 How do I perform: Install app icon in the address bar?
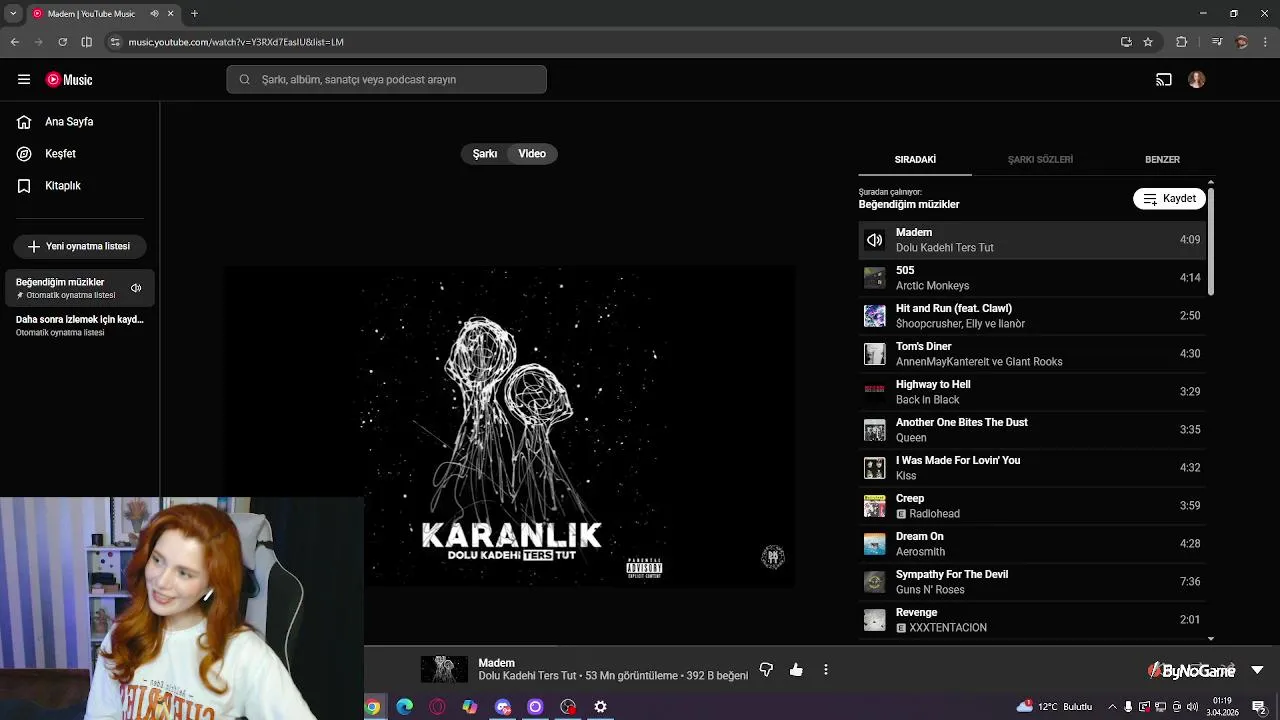coord(1126,42)
